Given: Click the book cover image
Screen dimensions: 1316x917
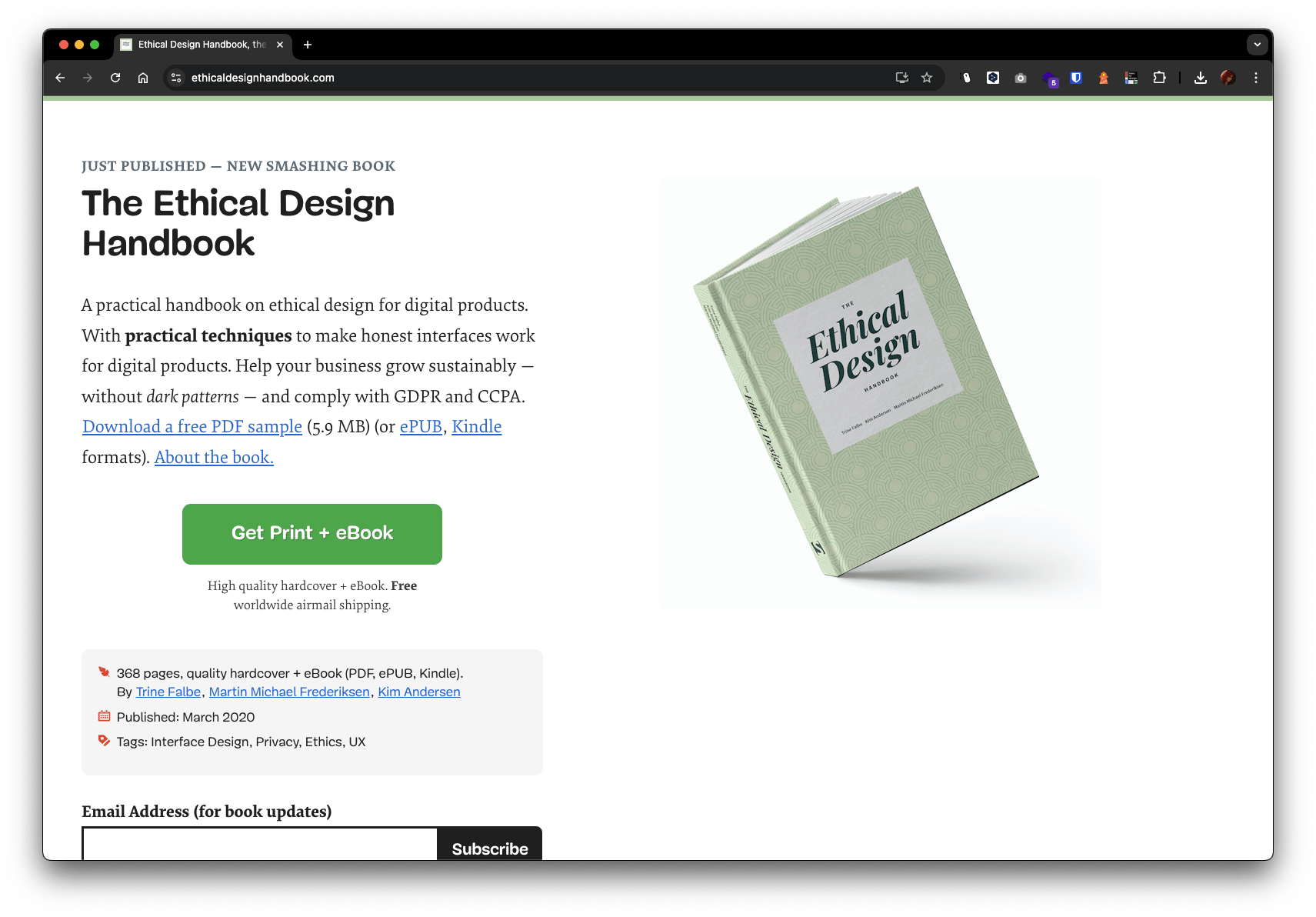Looking at the screenshot, I should pos(880,393).
